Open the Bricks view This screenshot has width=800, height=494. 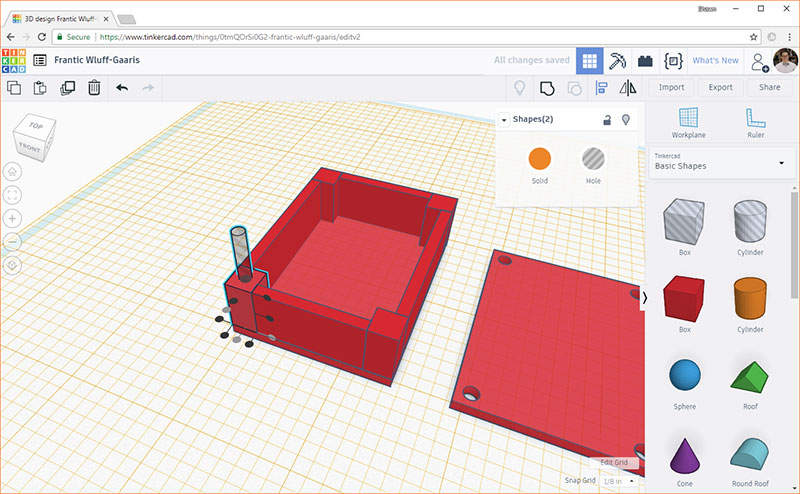(645, 60)
